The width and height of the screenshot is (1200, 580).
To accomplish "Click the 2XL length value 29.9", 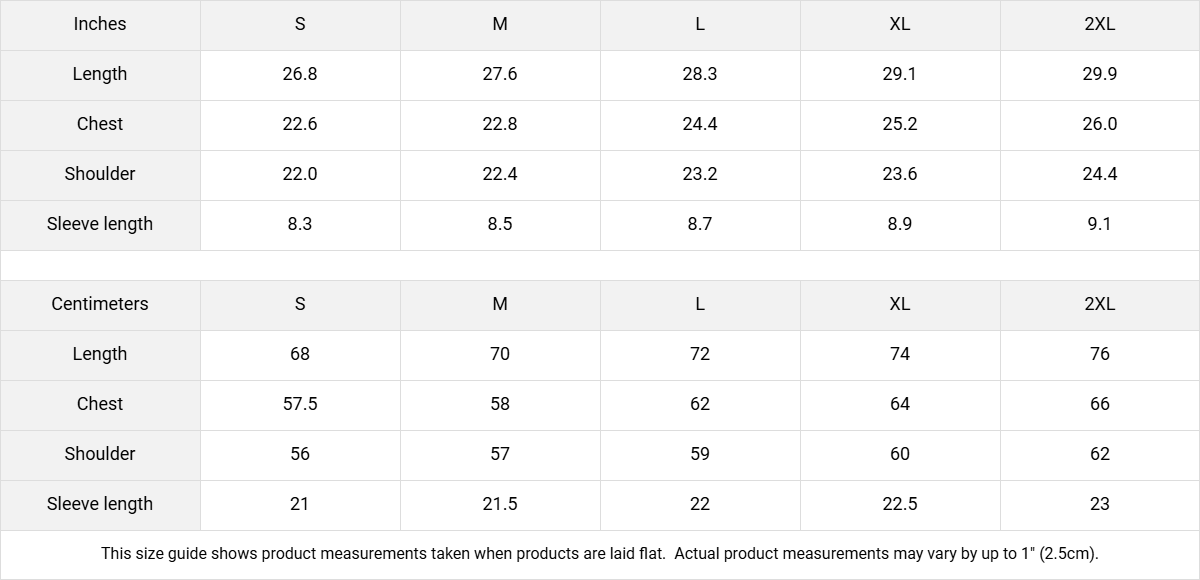I will pyautogui.click(x=1100, y=75).
